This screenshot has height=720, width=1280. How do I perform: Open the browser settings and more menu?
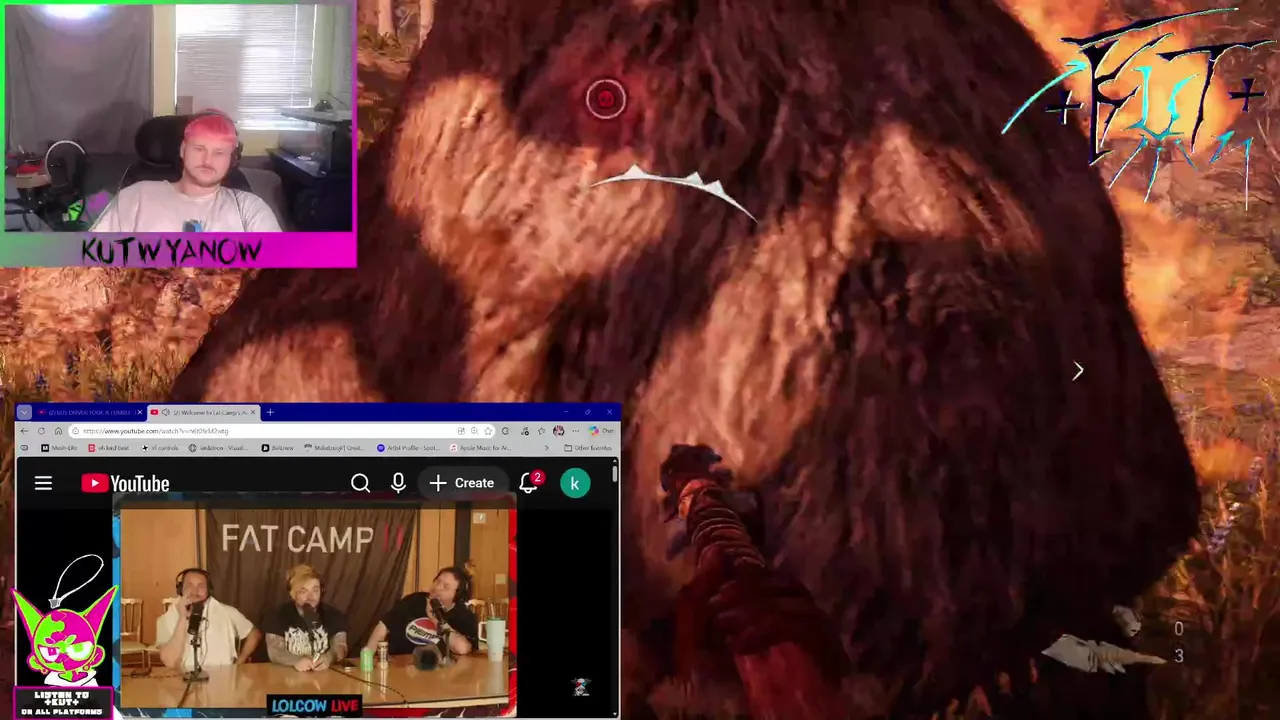click(x=575, y=431)
